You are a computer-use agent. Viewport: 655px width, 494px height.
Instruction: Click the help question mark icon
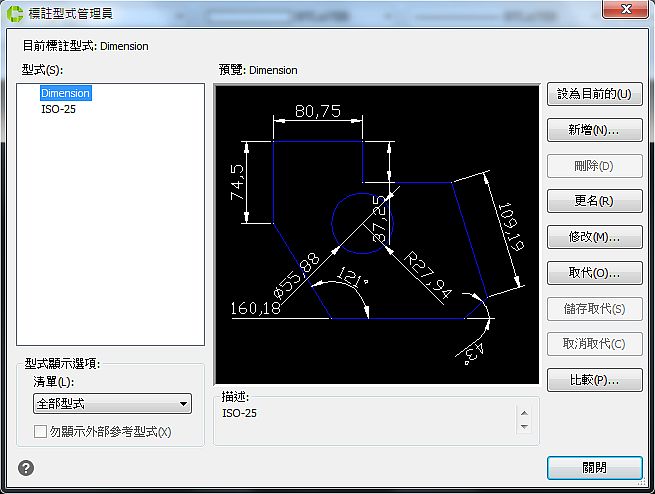pyautogui.click(x=26, y=468)
